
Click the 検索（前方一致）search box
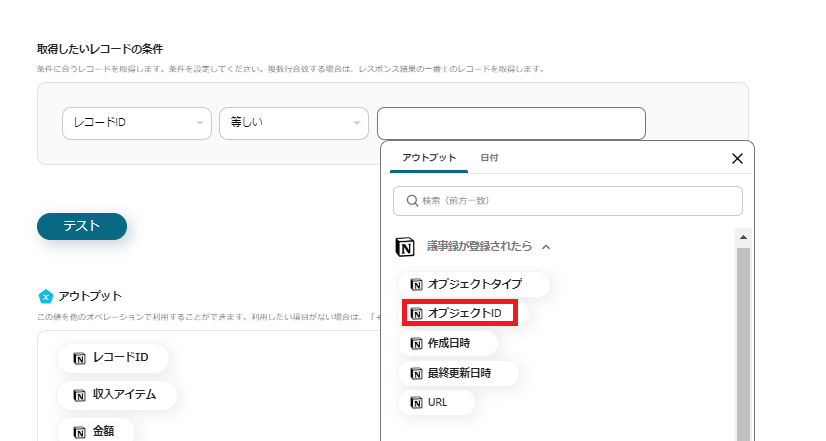point(568,201)
